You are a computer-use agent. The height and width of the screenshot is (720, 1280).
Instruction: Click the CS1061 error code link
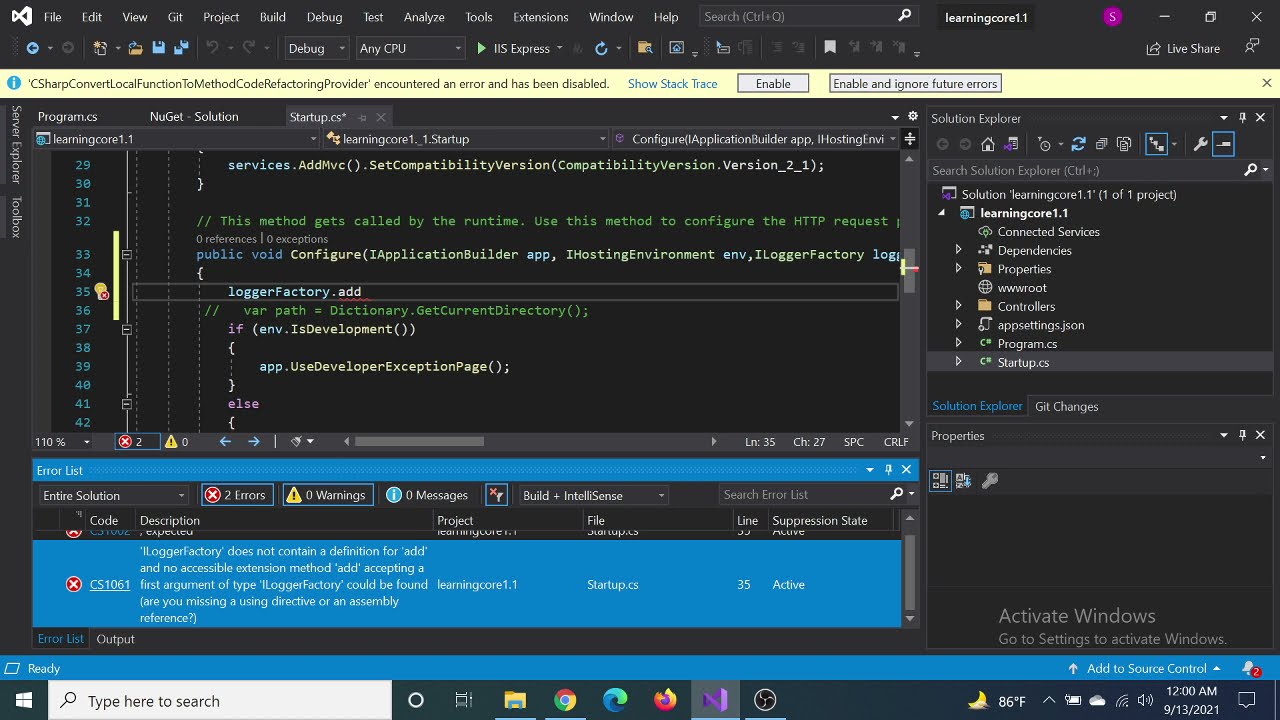click(x=110, y=584)
